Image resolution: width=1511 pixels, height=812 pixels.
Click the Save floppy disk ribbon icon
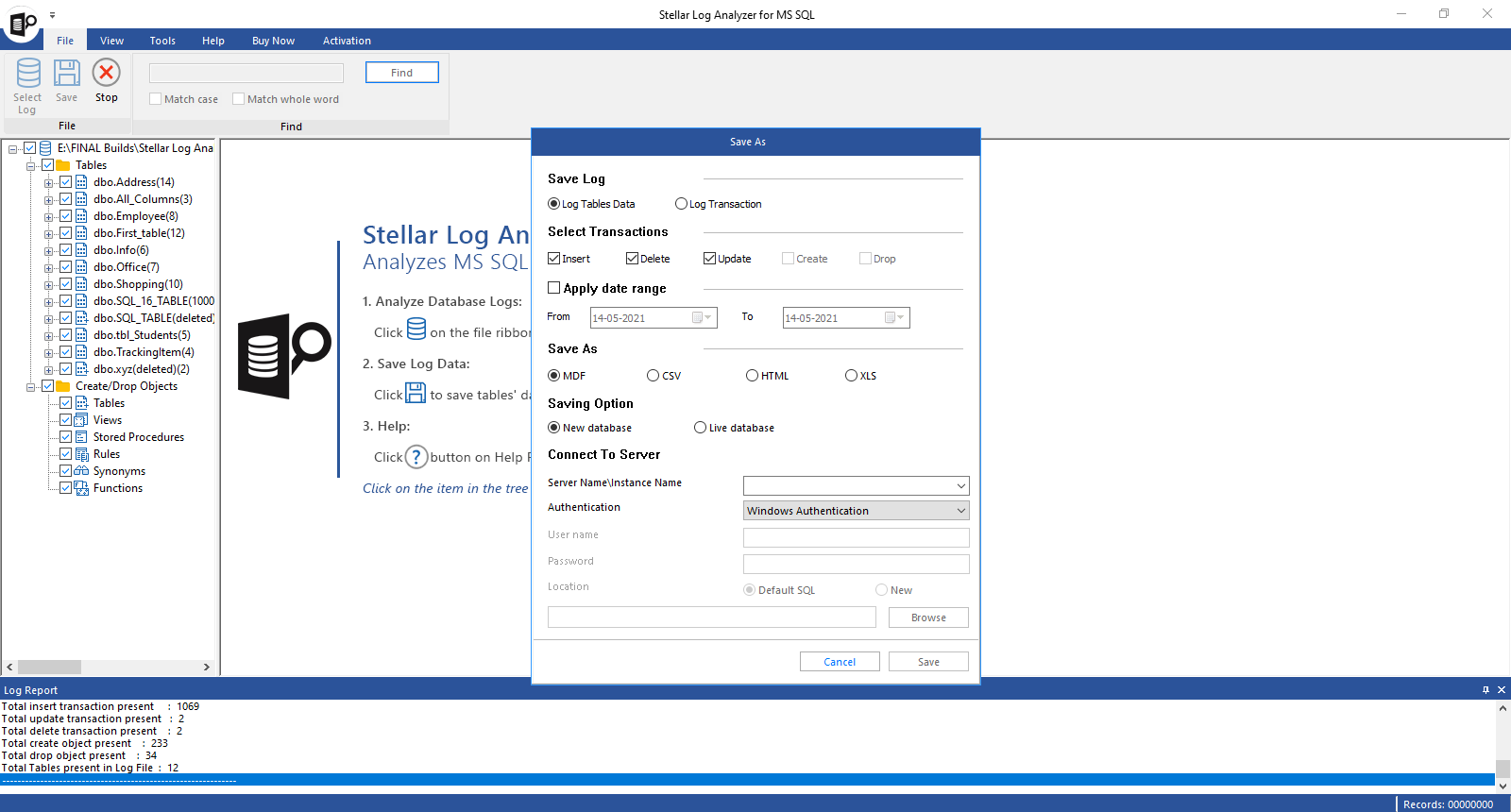[x=66, y=73]
